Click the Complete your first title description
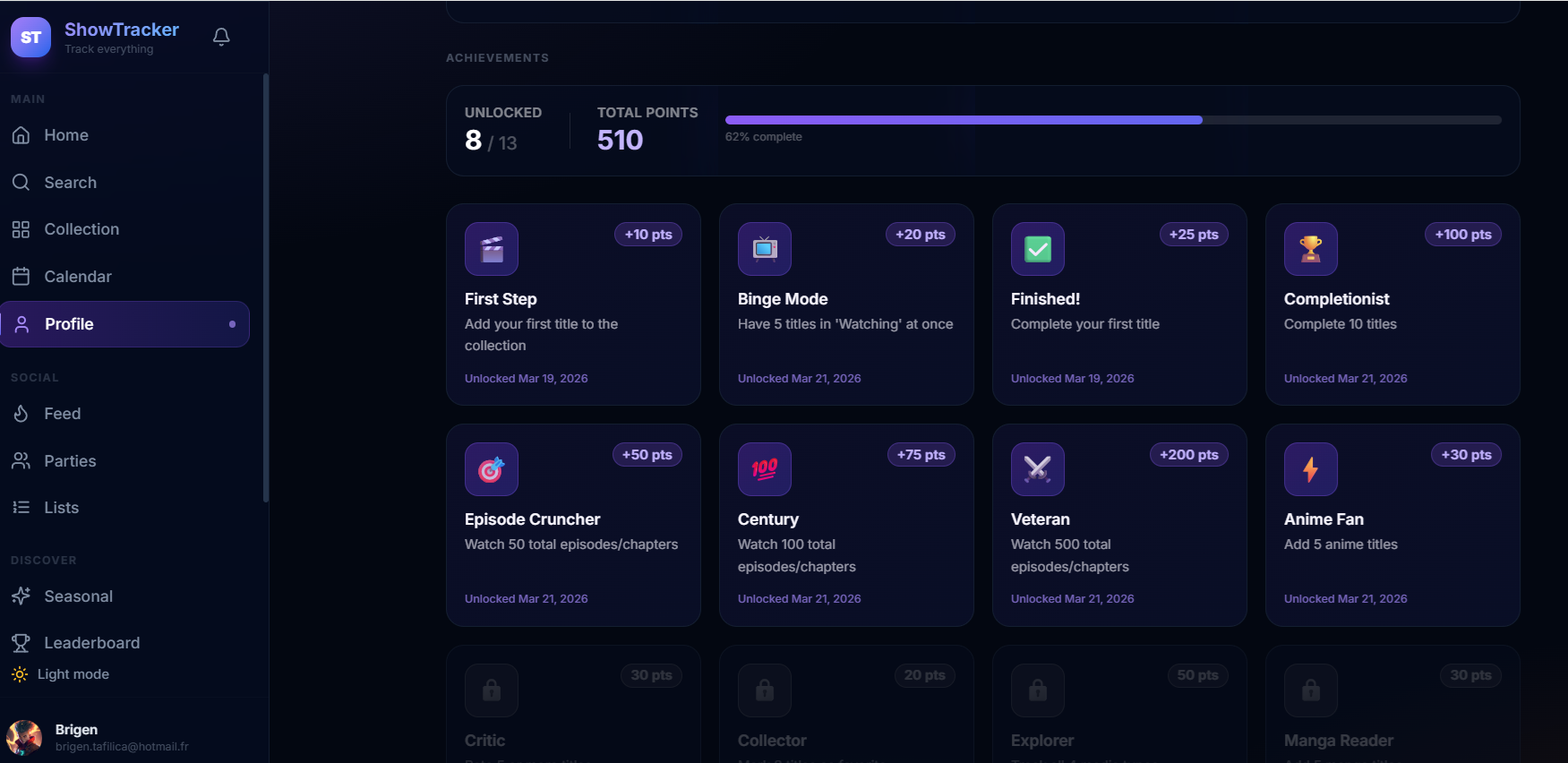 coord(1085,324)
